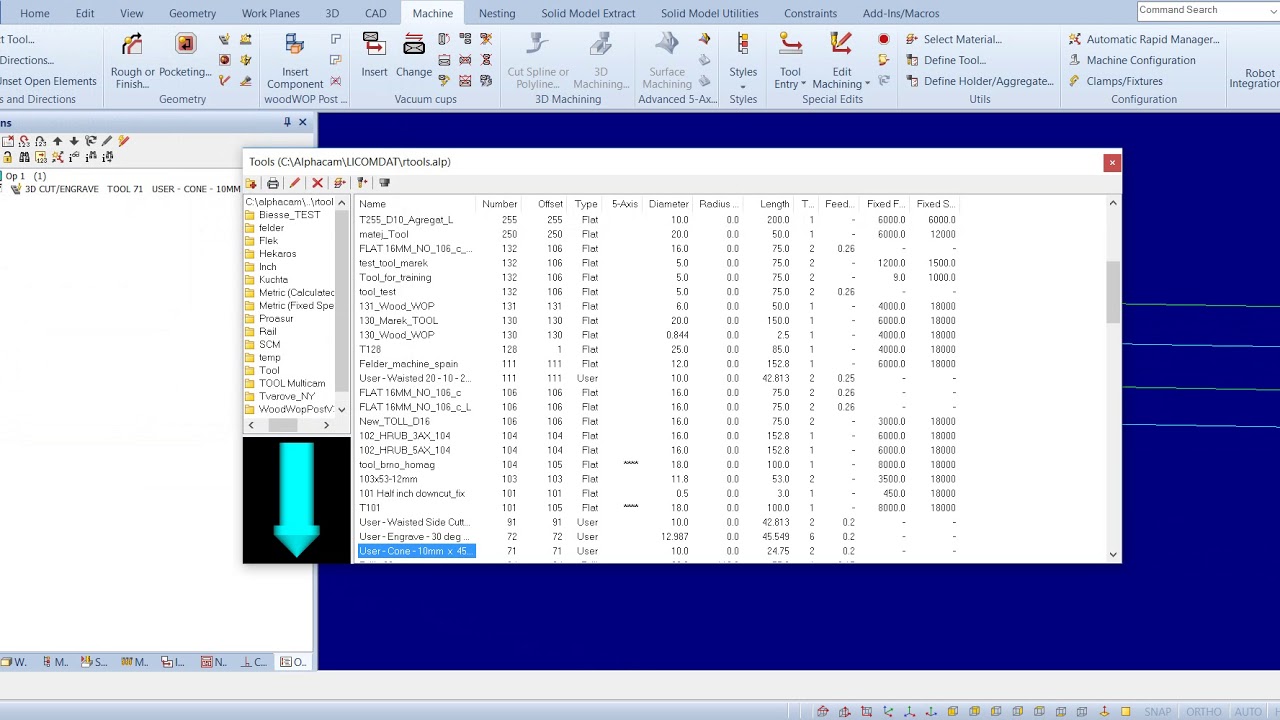1280x720 pixels.
Task: Switch to the Geometry tab
Action: pyautogui.click(x=192, y=13)
